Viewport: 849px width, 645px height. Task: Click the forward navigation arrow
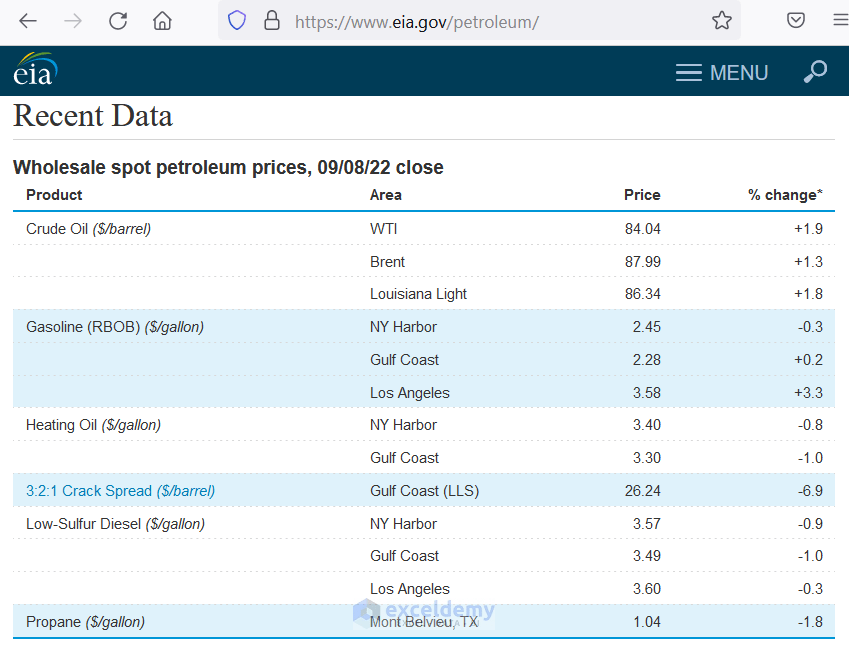[x=72, y=19]
